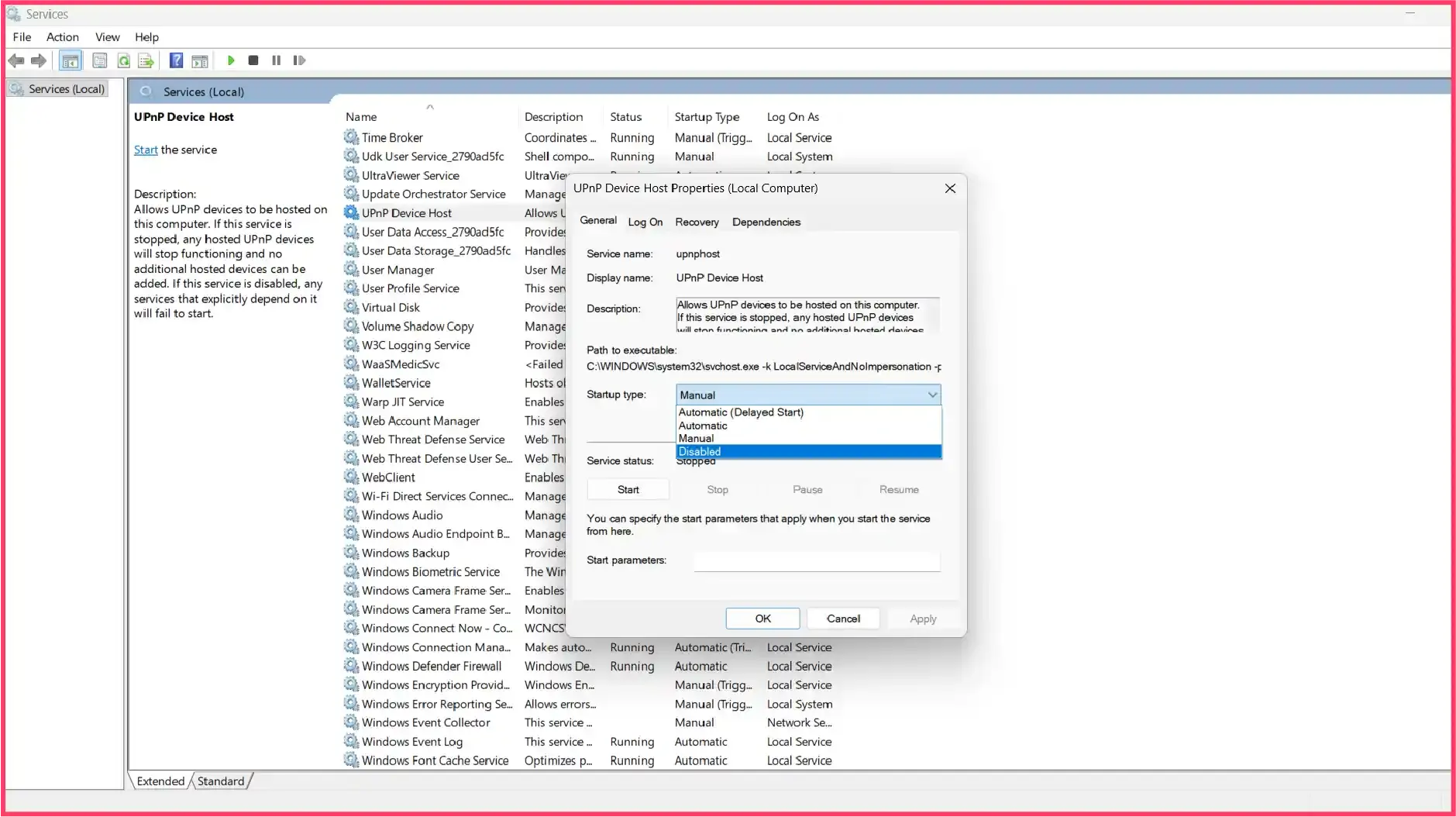1456x817 pixels.
Task: Click the Apply button
Action: pyautogui.click(x=922, y=618)
